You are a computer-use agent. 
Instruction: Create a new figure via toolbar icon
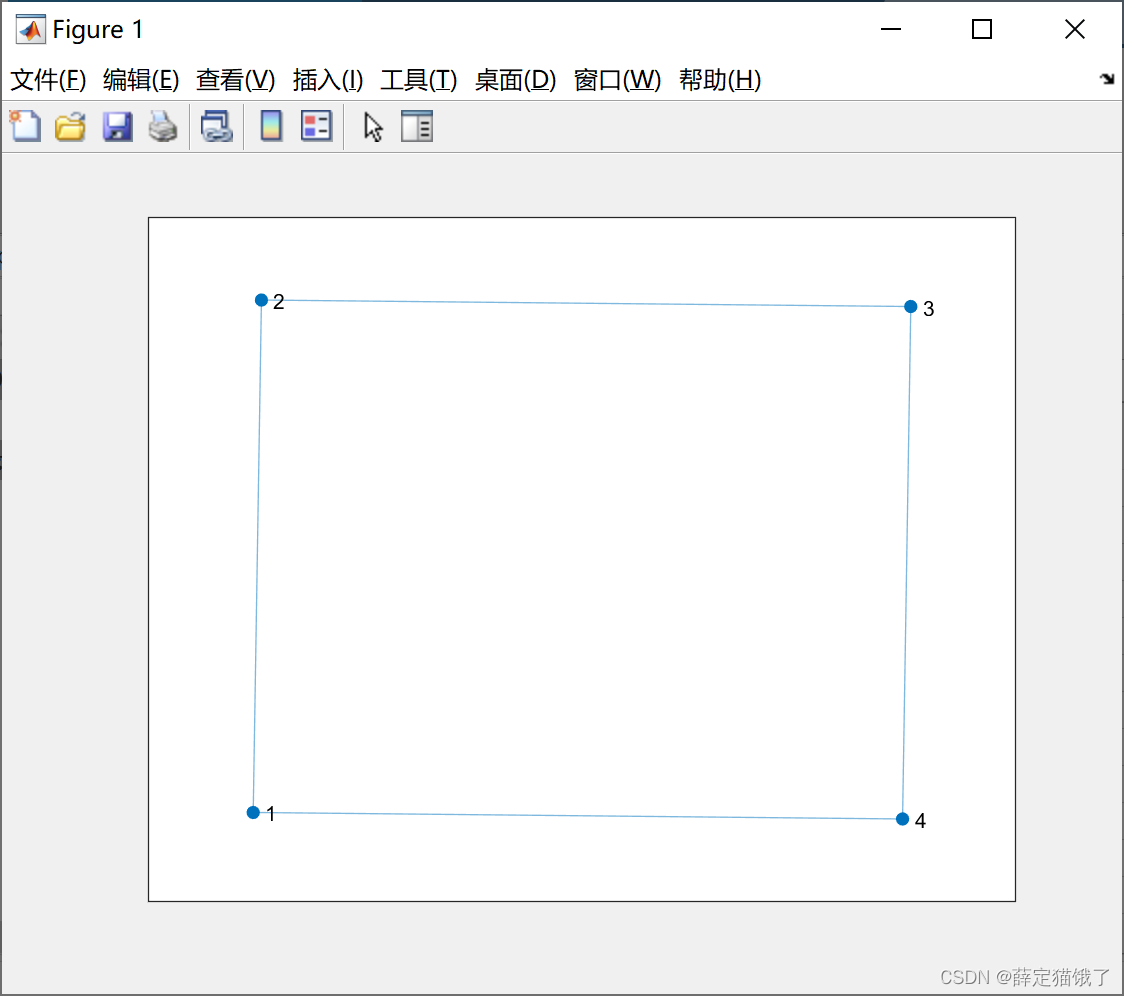(24, 126)
